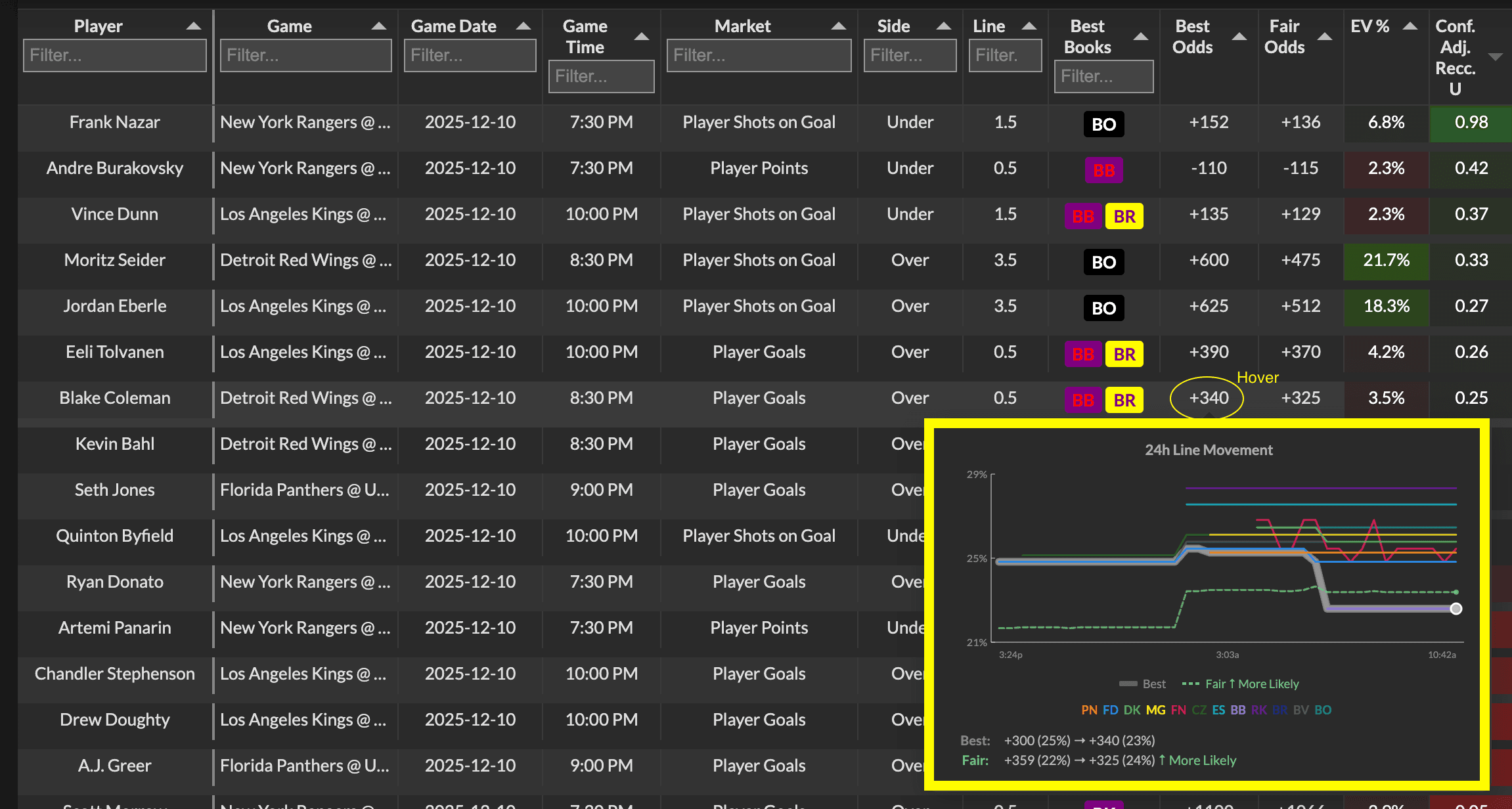Viewport: 1512px width, 809px height.
Task: Click the BR book icon on Blake Coleman's row
Action: pos(1124,400)
